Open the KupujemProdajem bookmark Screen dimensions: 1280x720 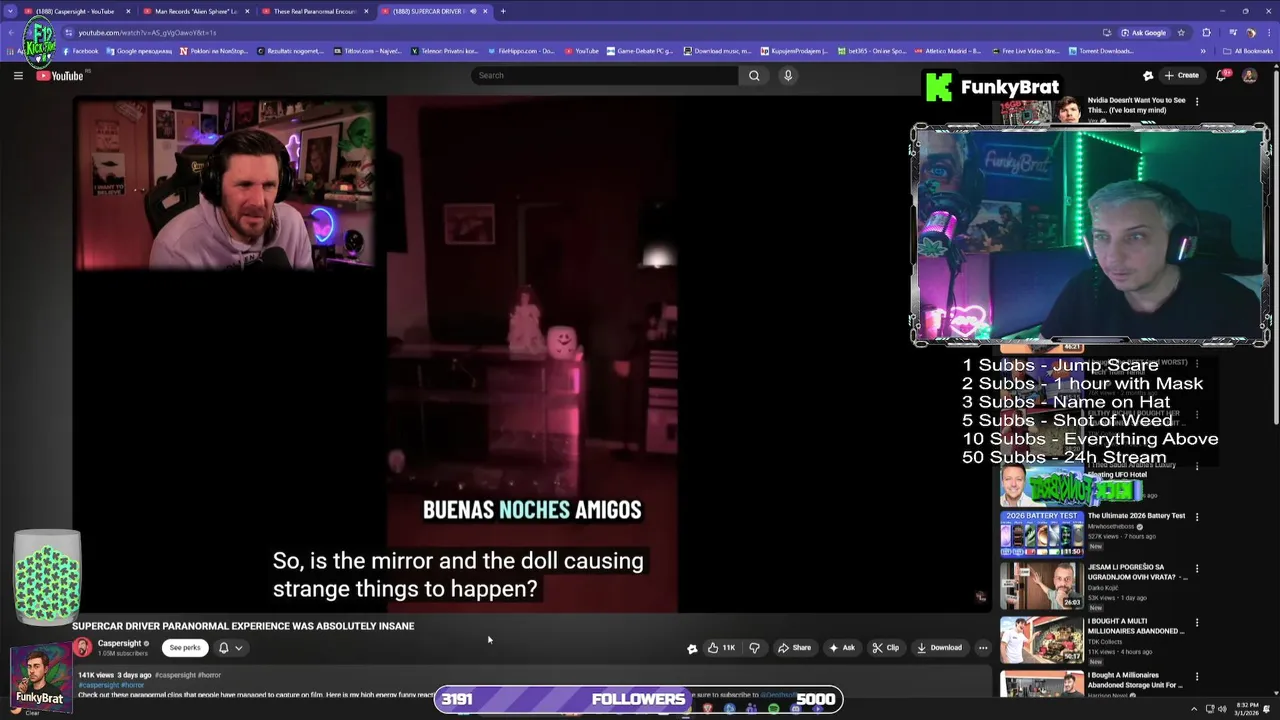[x=795, y=51]
